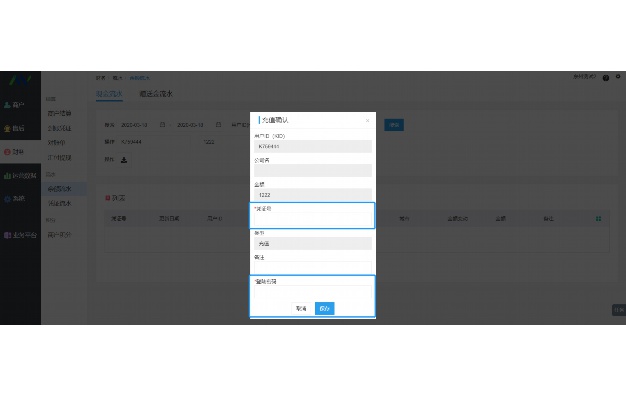Click the blue search button behind the dialog

coord(394,125)
